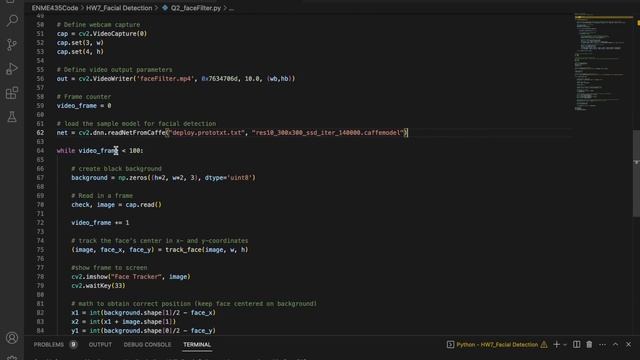The width and height of the screenshot is (640, 360).
Task: Switch to the TERMINAL tab
Action: (x=197, y=344)
